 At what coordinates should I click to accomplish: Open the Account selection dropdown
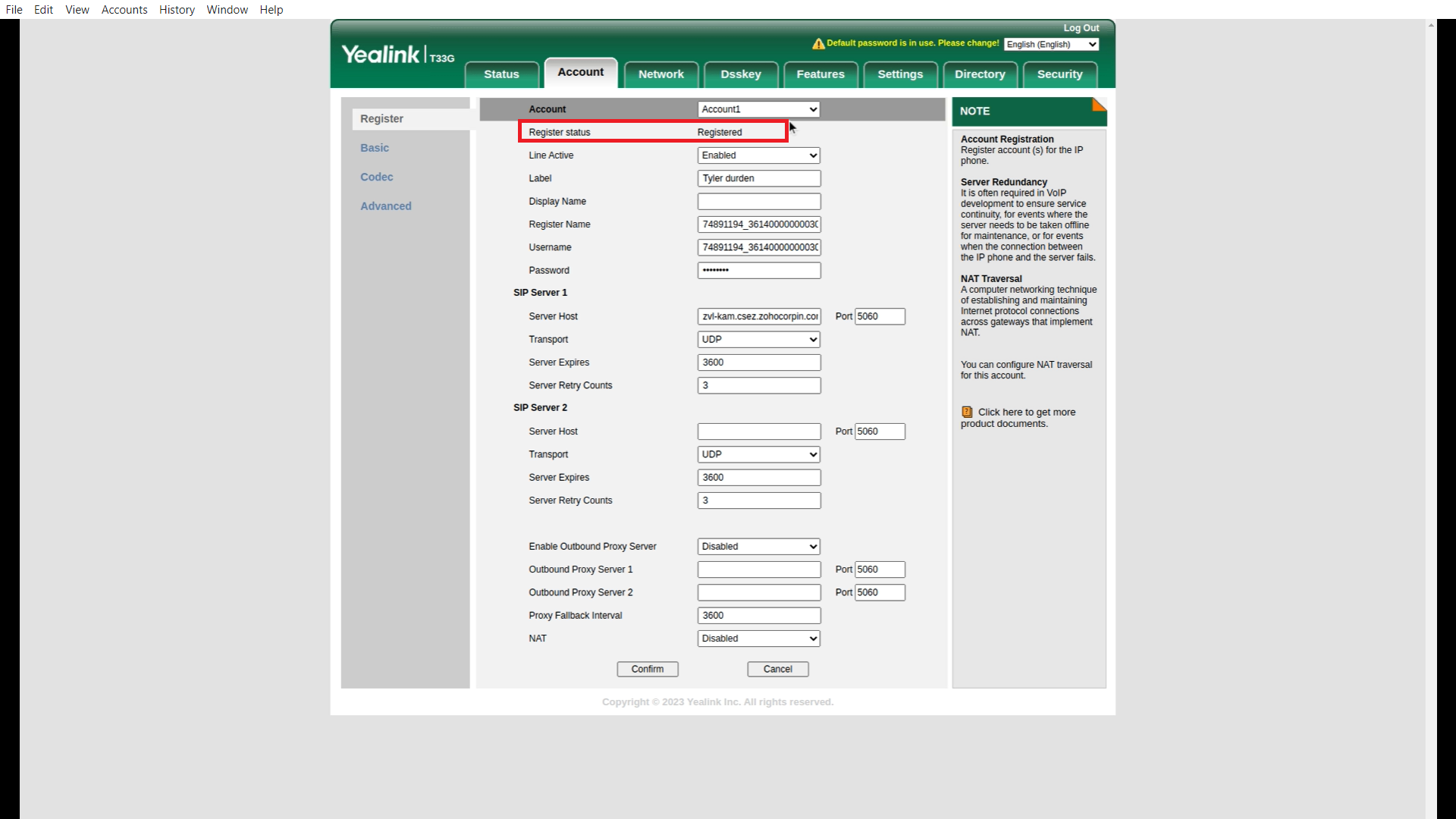tap(758, 109)
